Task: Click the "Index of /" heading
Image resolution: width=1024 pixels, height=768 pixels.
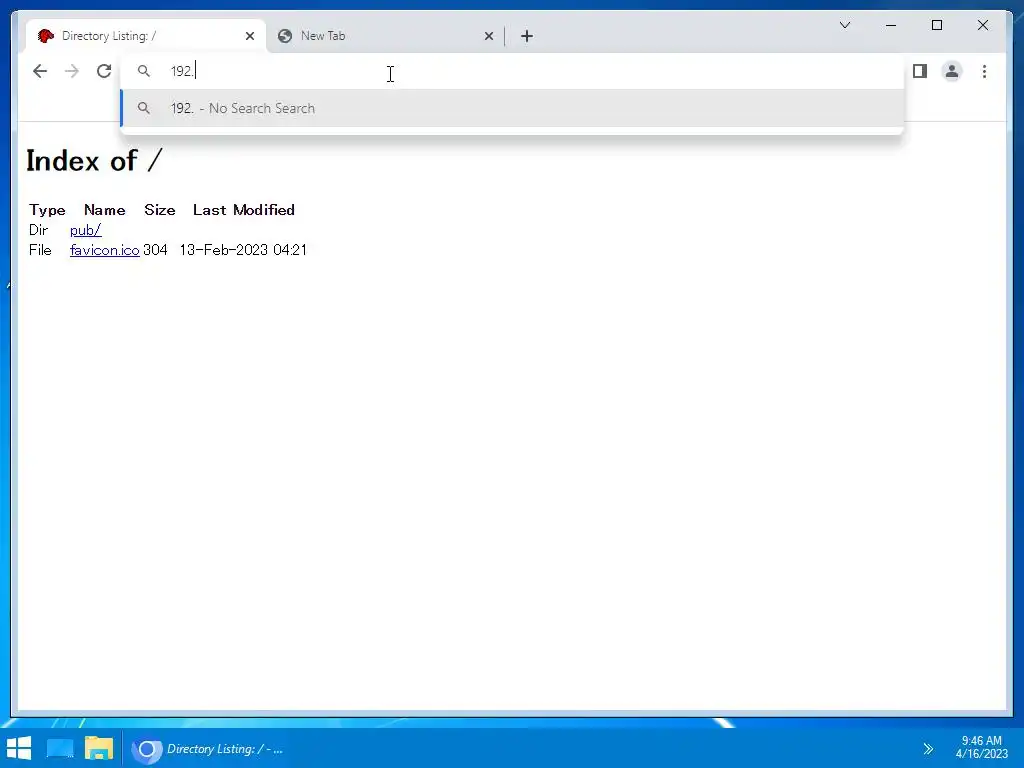Action: pyautogui.click(x=94, y=161)
